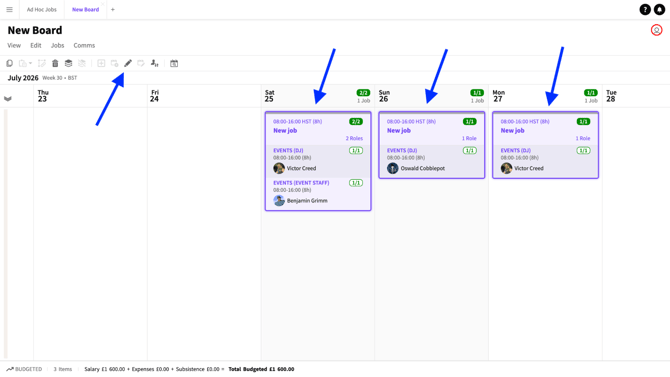Click the name Benjamin Grimm
Image resolution: width=670 pixels, height=377 pixels.
307,200
